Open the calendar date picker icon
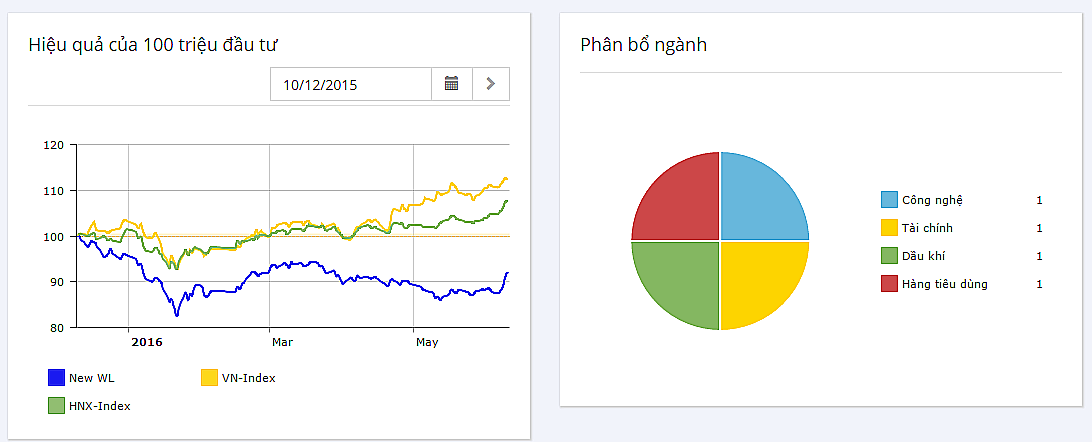1092x442 pixels. tap(451, 84)
